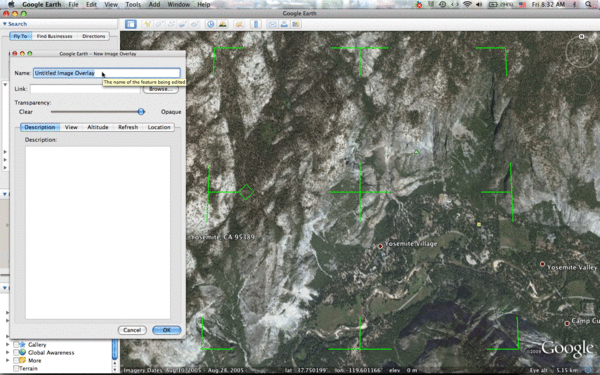
Task: Click the green diamond rotate handle of overlay
Action: coord(246,192)
